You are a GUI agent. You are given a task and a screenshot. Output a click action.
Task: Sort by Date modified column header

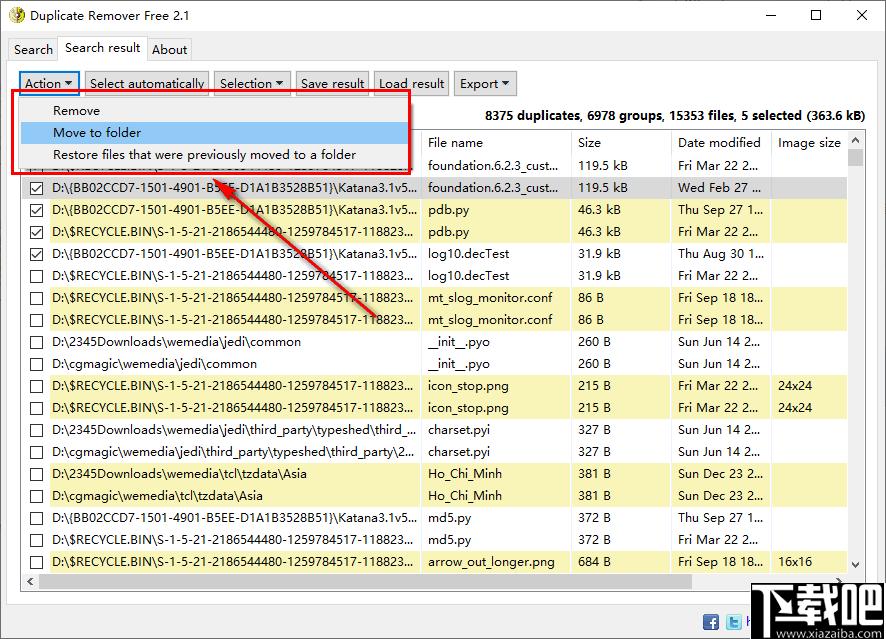point(721,142)
